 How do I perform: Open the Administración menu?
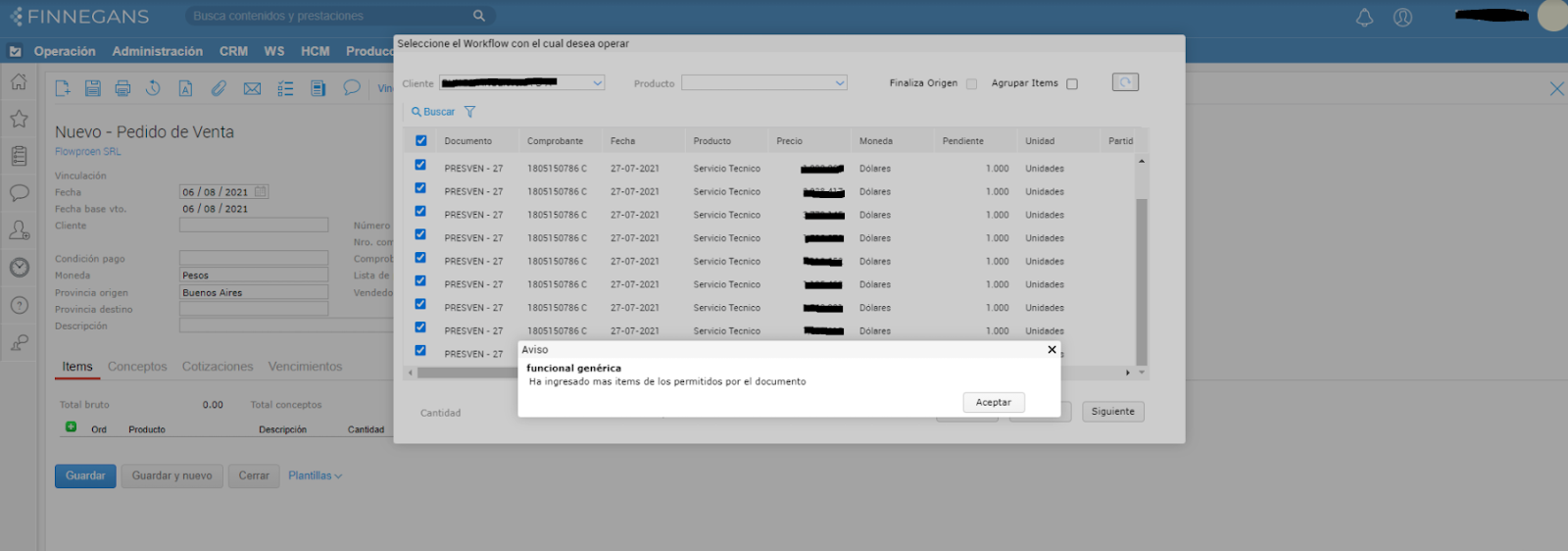[x=157, y=51]
